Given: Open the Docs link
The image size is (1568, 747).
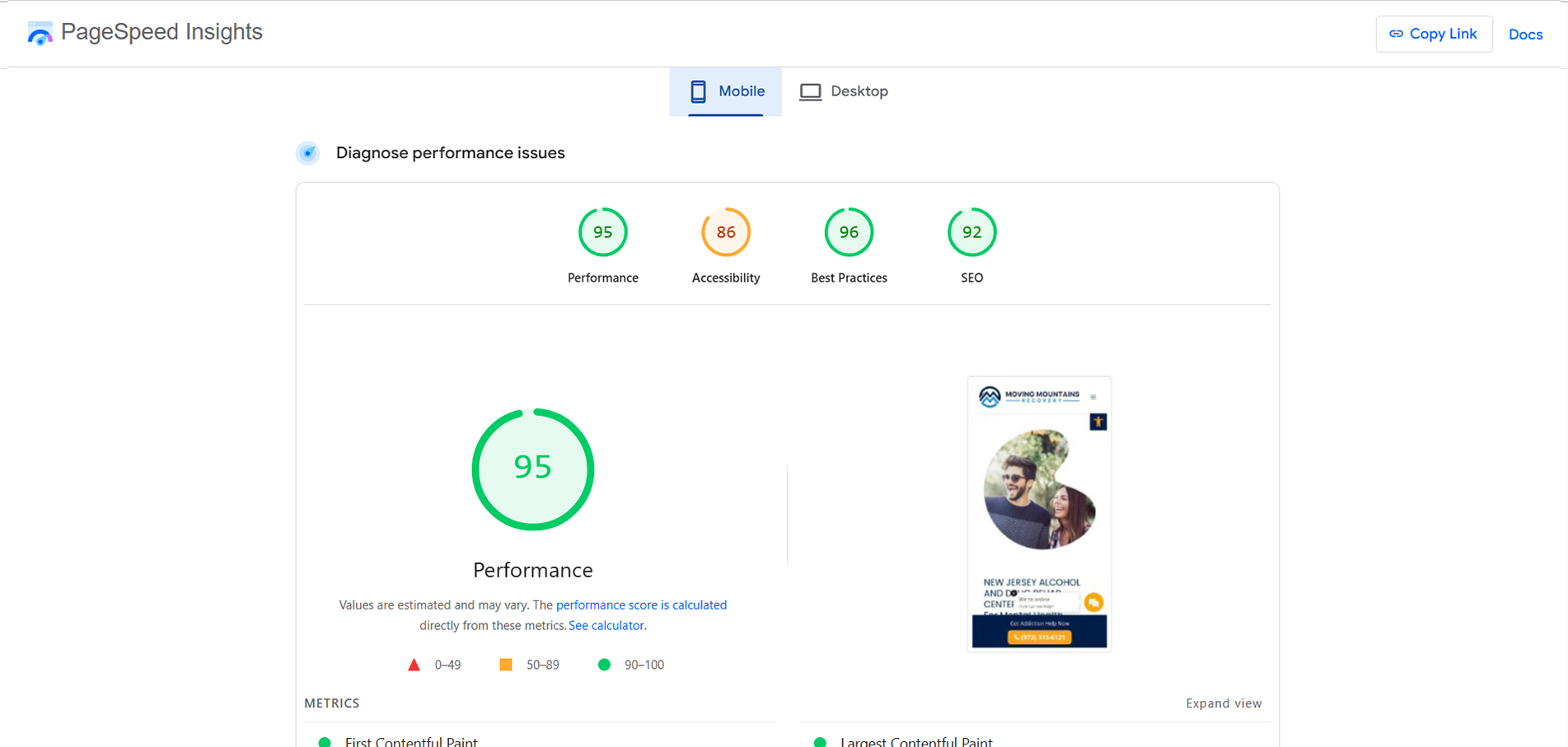Looking at the screenshot, I should [1525, 35].
